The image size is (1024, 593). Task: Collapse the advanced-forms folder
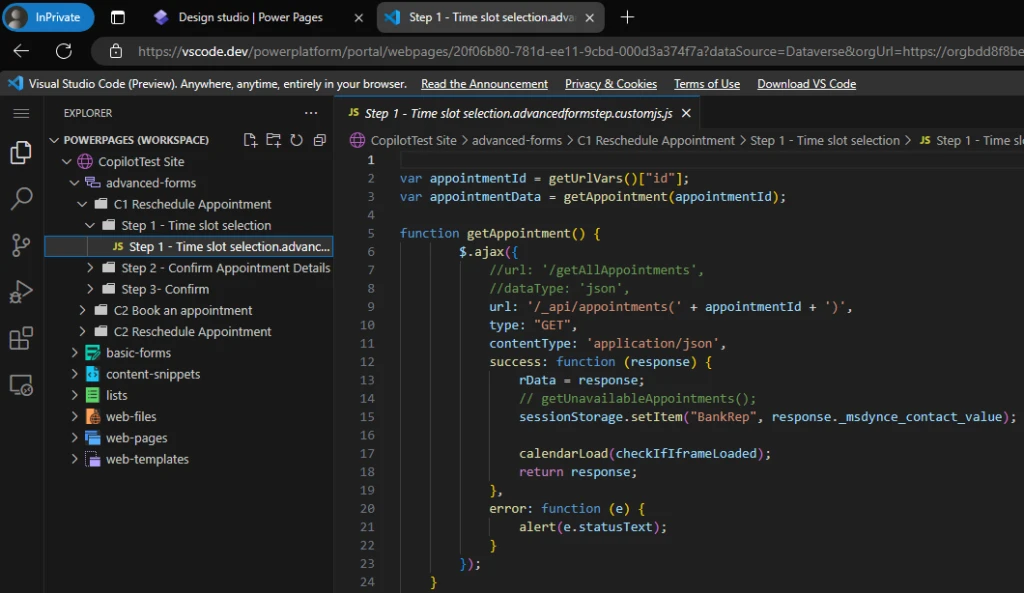(75, 182)
